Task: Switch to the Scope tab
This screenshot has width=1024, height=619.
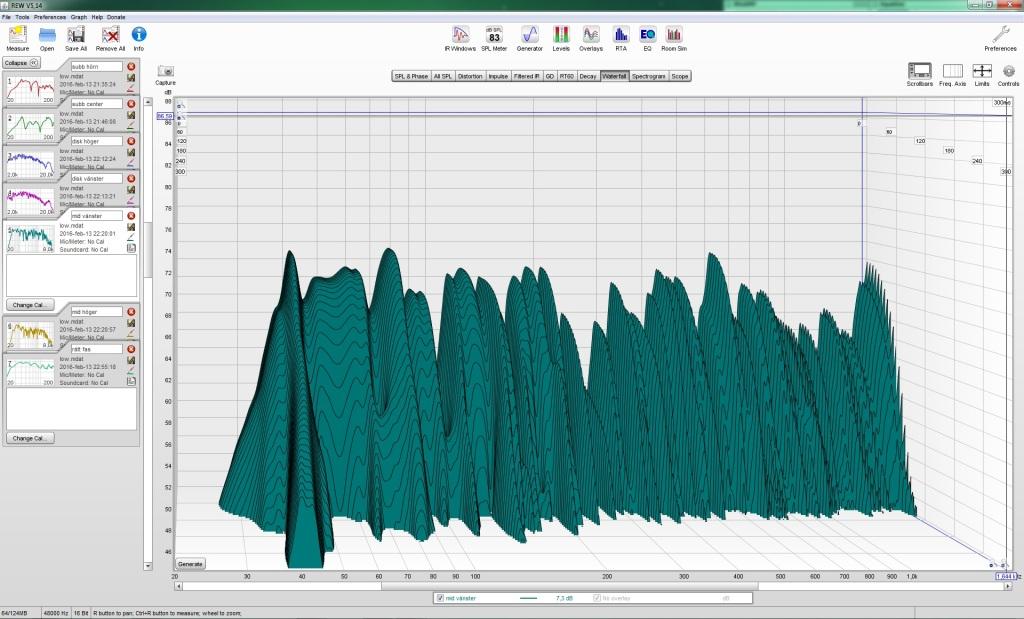Action: pos(680,76)
